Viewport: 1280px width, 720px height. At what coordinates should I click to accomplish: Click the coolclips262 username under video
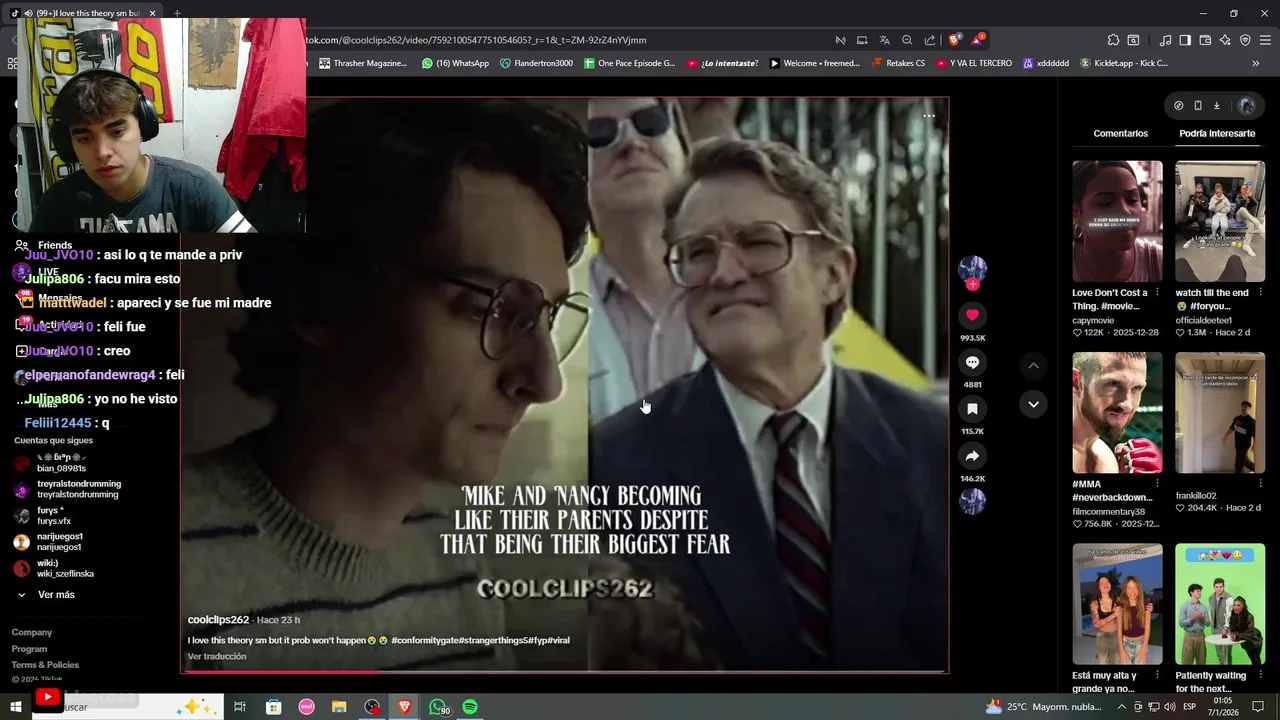[x=218, y=620]
